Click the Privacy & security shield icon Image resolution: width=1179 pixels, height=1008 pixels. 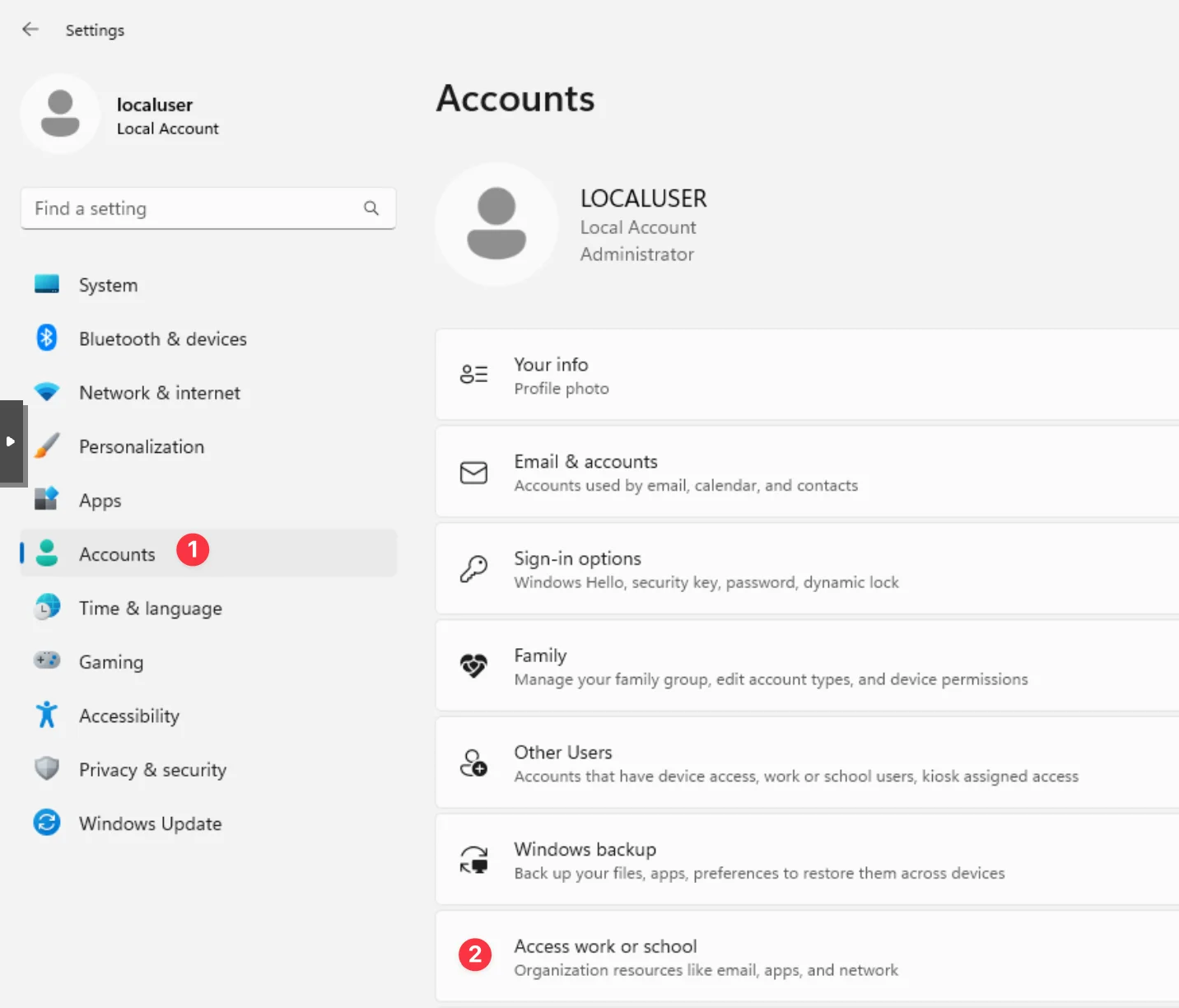coord(47,769)
